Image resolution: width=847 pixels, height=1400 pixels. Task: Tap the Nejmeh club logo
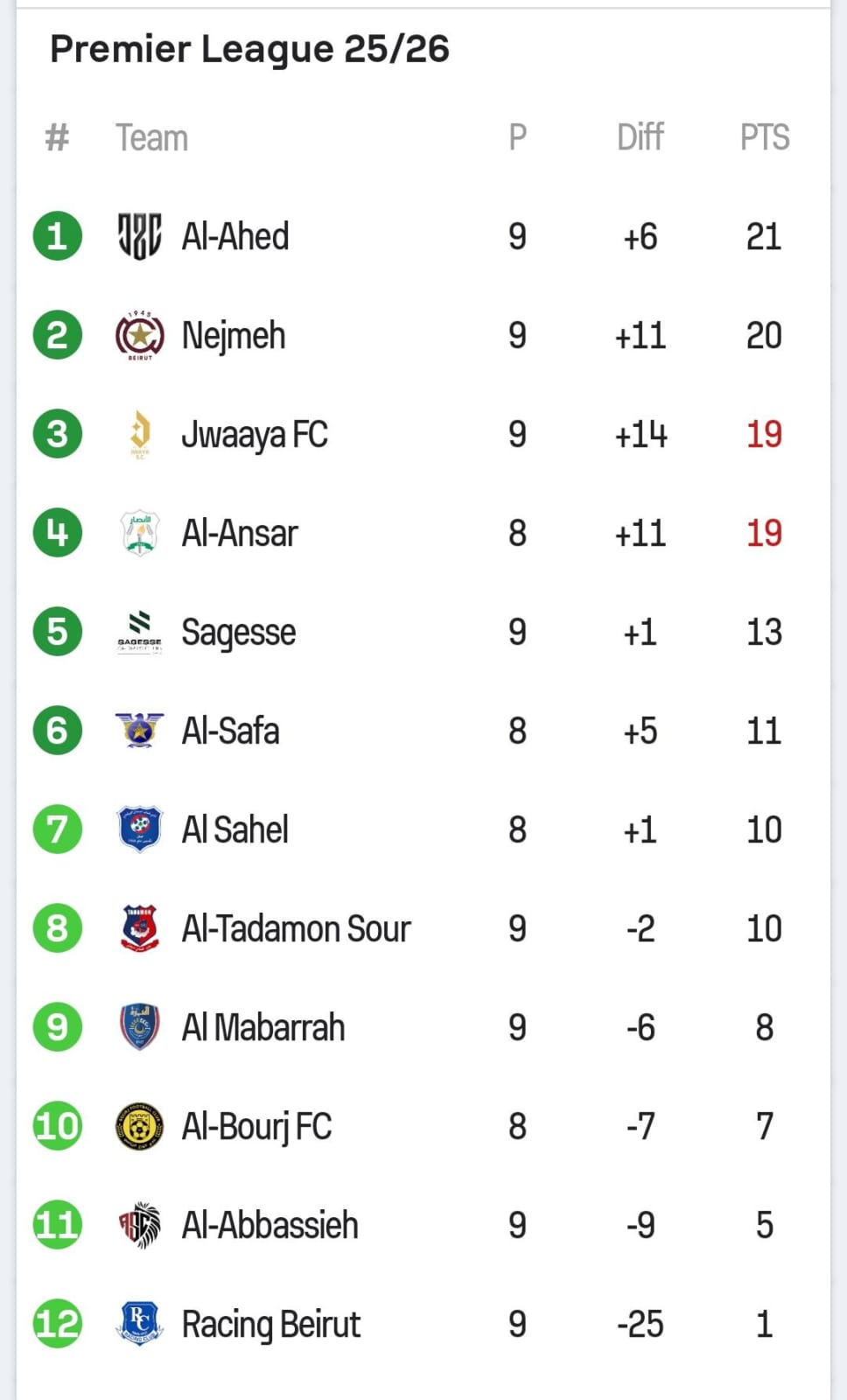pyautogui.click(x=140, y=336)
